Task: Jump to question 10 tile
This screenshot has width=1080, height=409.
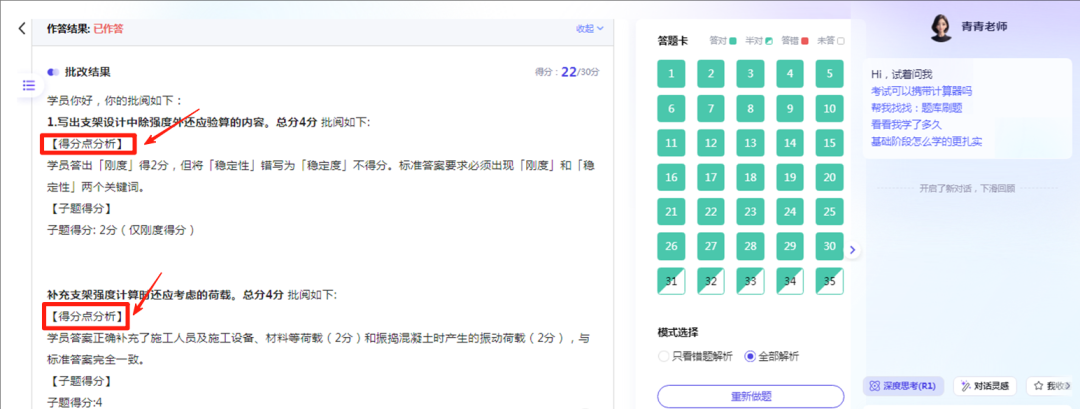Action: tap(829, 108)
